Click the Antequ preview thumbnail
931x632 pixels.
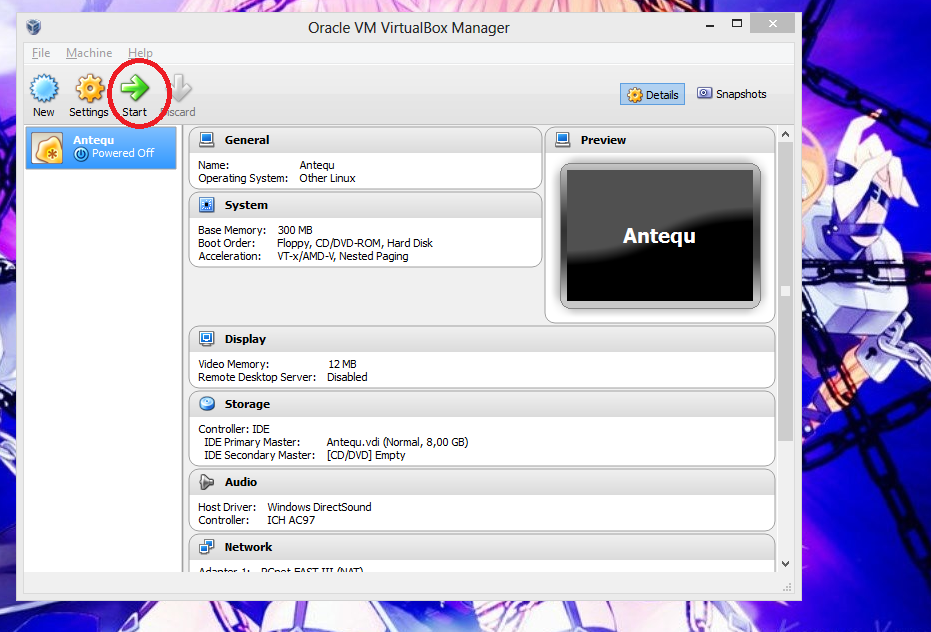click(660, 236)
